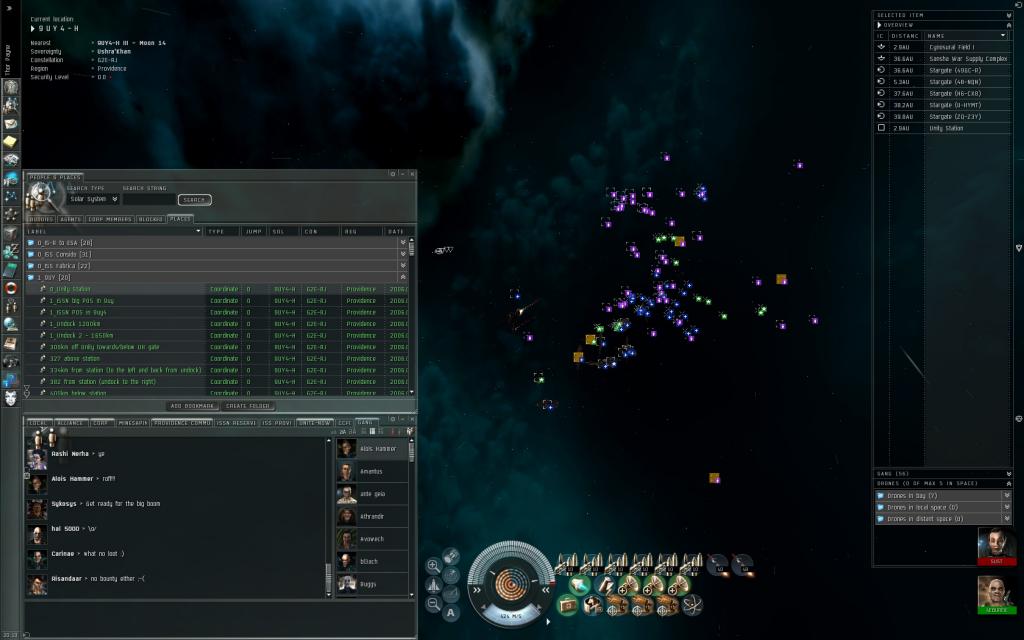
Task: Open the jukebox headphones icon in sidebar
Action: [11, 360]
